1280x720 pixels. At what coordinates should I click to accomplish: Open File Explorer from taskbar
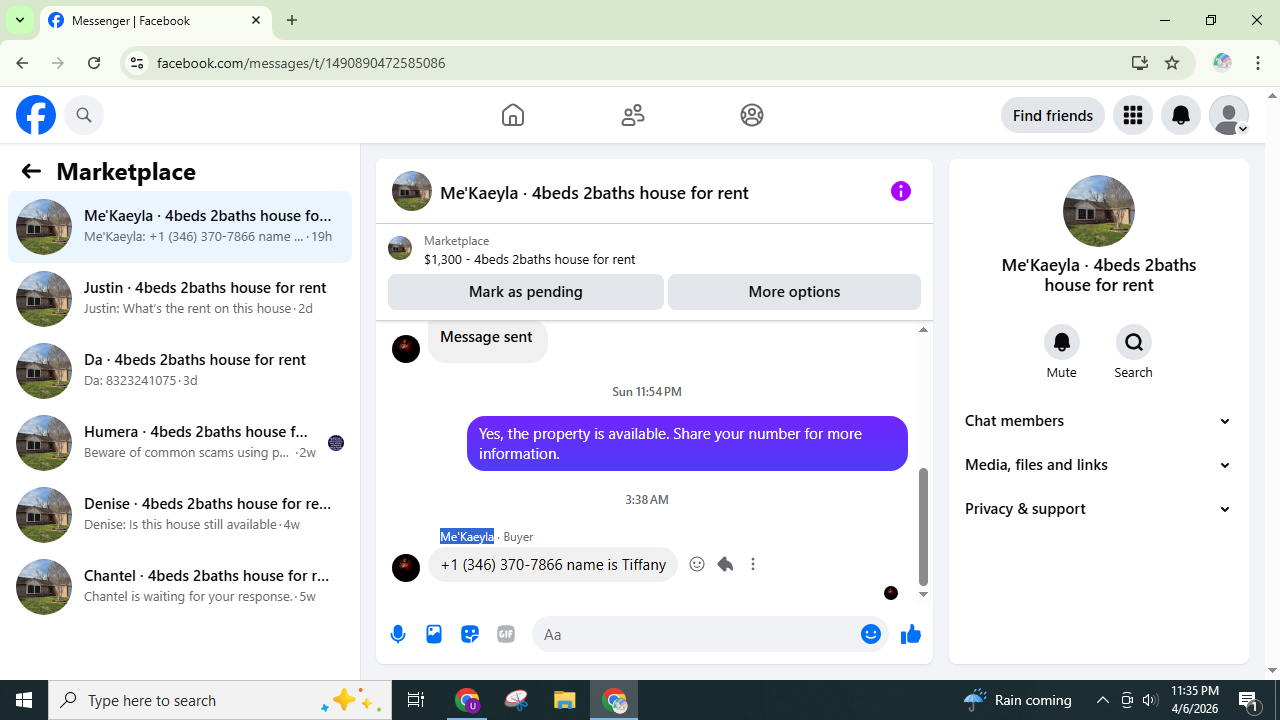coord(565,700)
